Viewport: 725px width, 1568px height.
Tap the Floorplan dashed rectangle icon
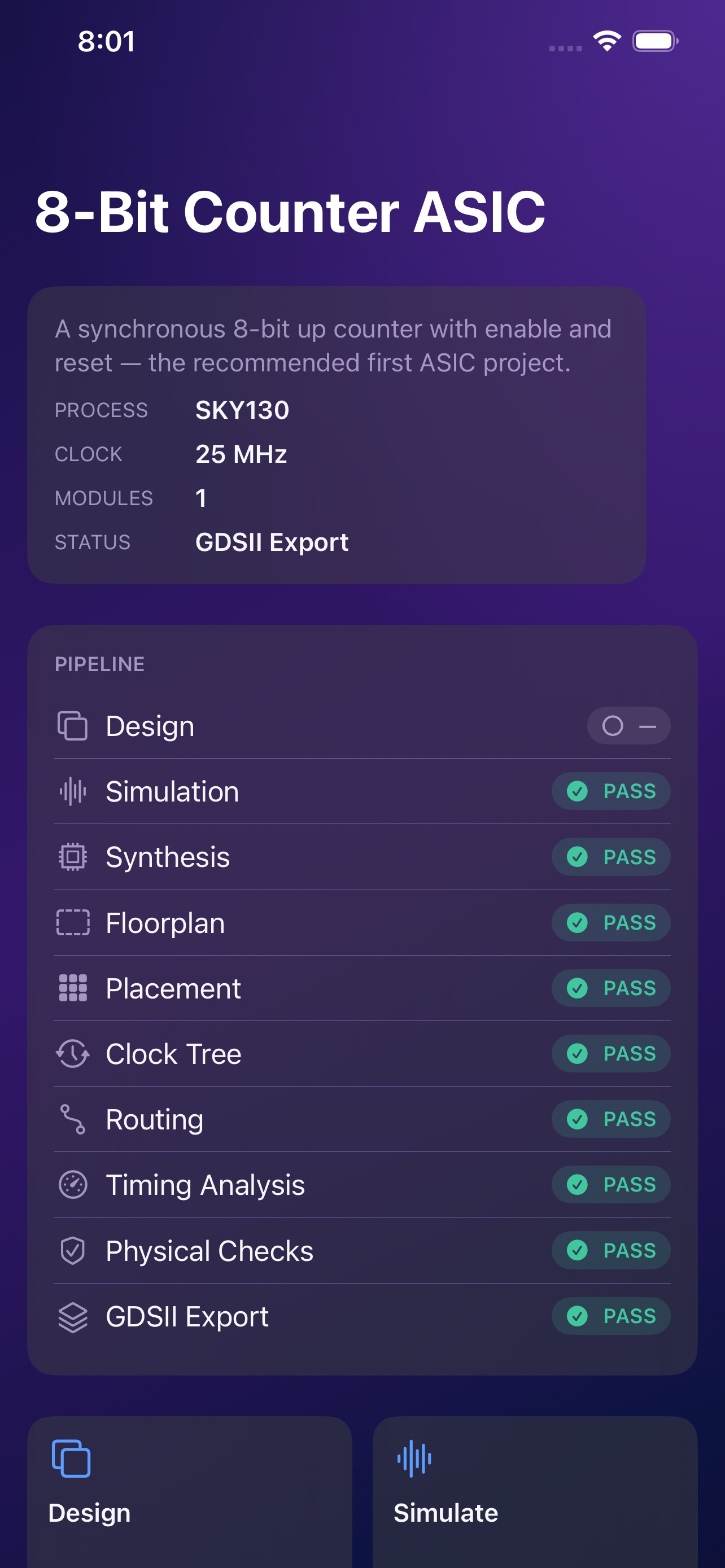tap(72, 923)
